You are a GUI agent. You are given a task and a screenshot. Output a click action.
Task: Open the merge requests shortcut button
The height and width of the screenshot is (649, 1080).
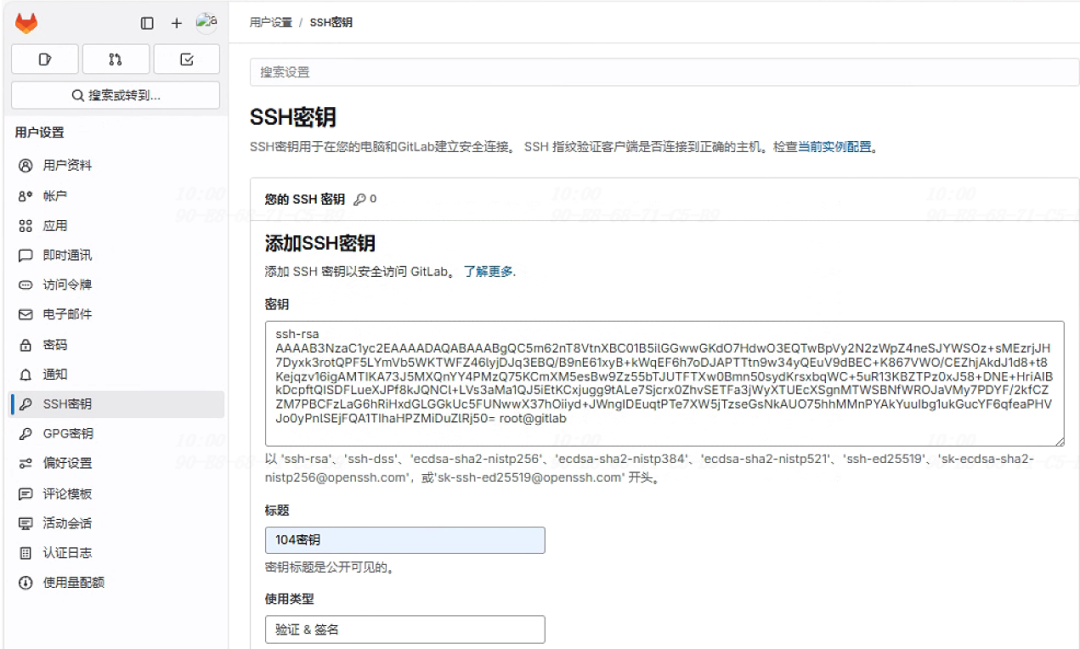[116, 59]
